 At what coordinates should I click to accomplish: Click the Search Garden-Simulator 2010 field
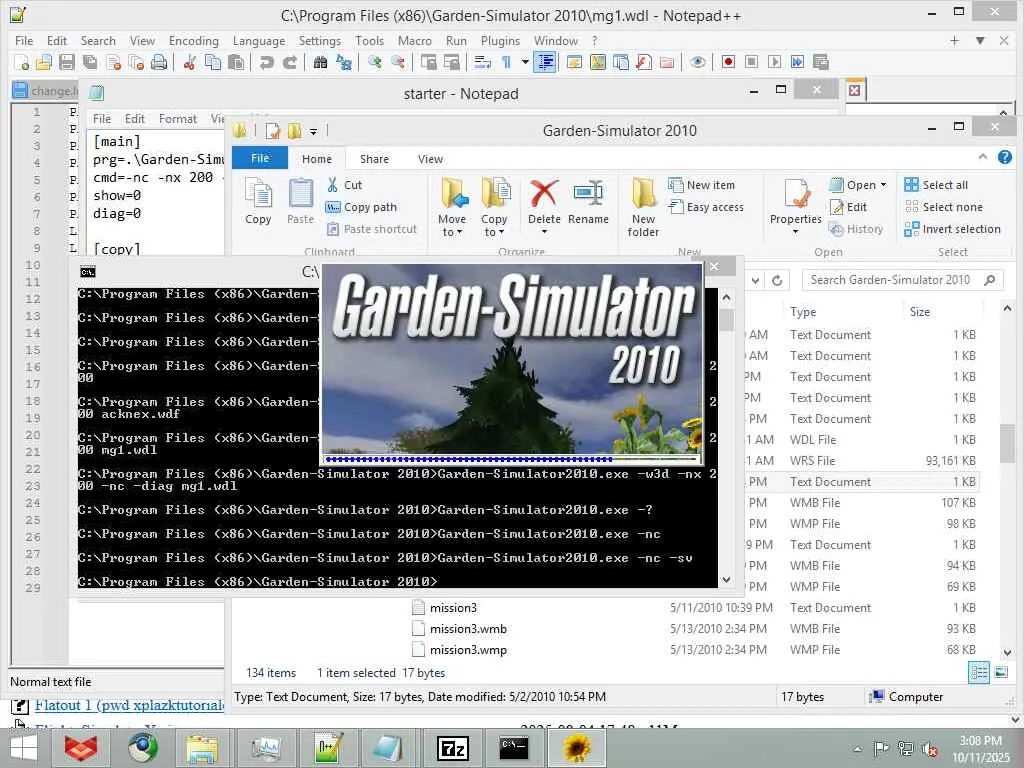point(902,280)
